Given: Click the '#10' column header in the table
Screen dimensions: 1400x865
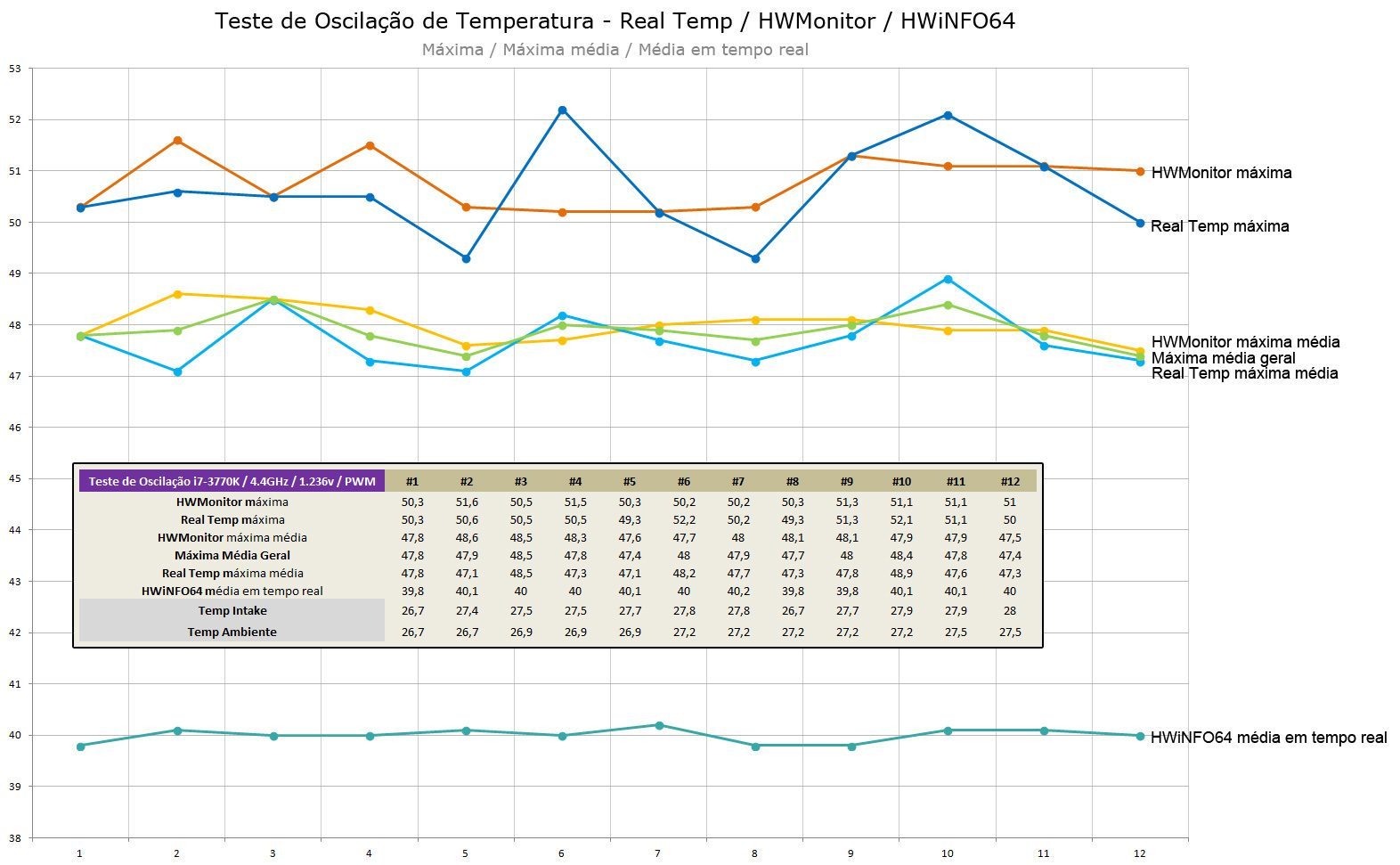Looking at the screenshot, I should pyautogui.click(x=901, y=481).
